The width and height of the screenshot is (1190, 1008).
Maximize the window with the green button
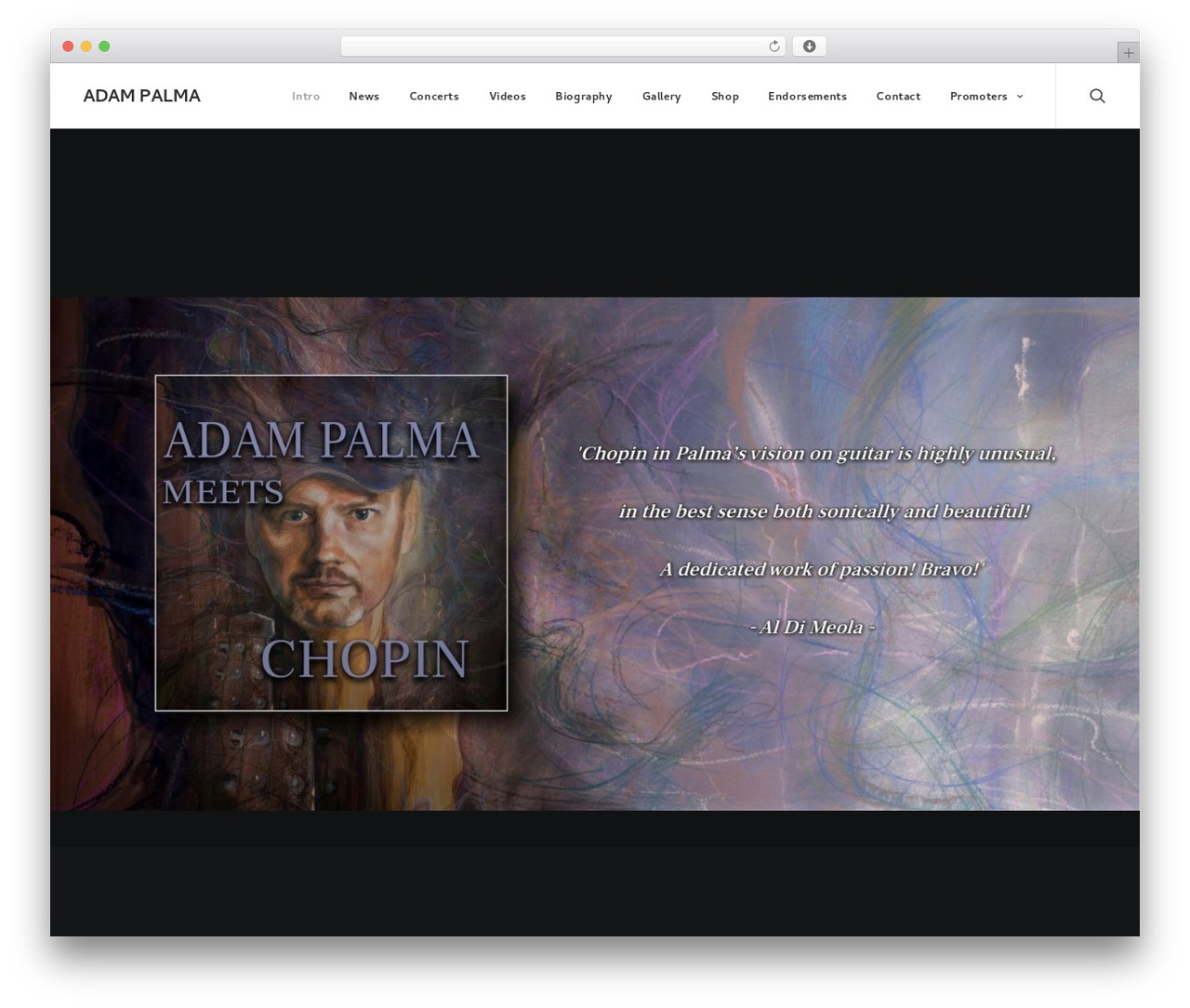click(x=104, y=46)
